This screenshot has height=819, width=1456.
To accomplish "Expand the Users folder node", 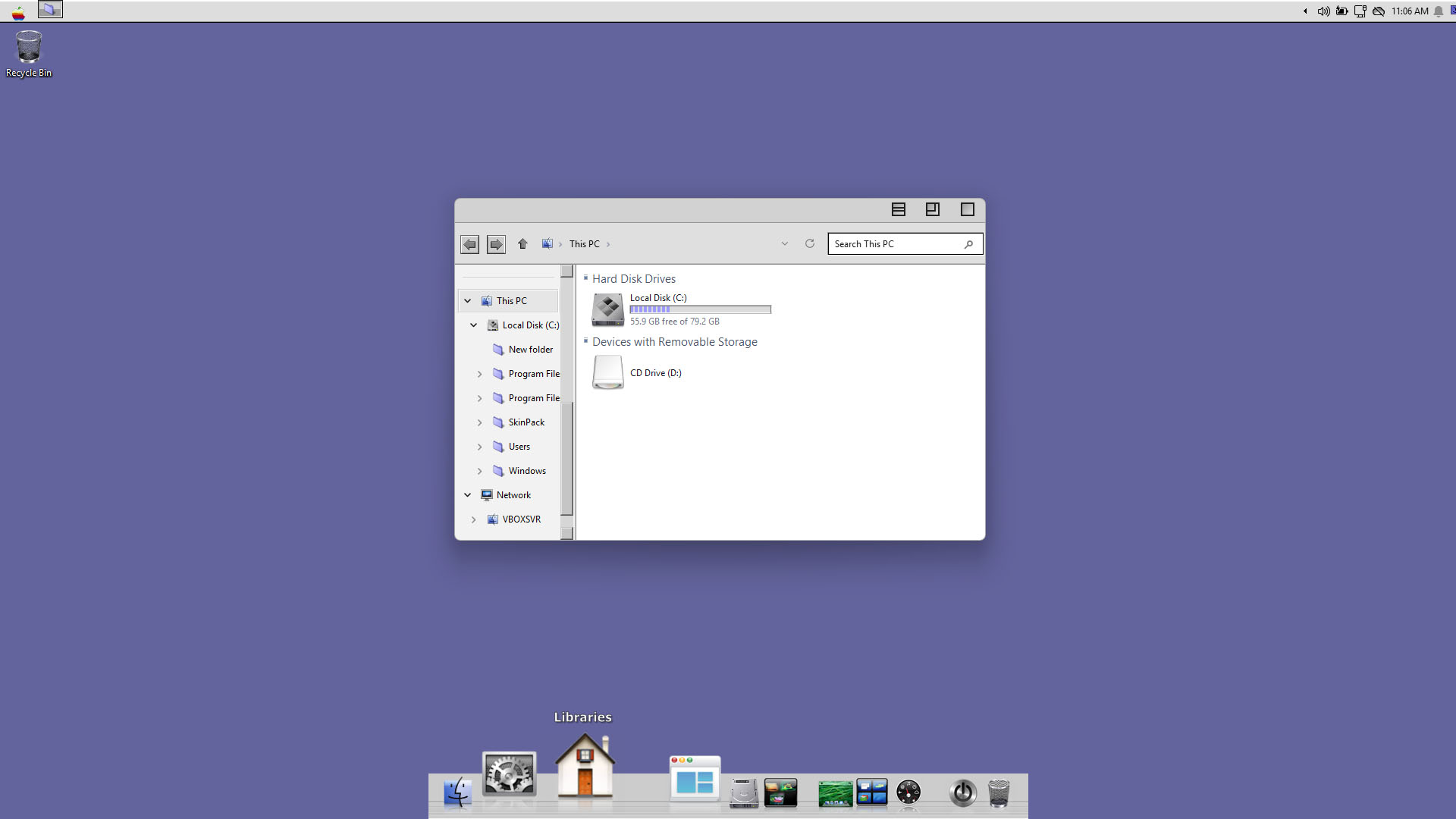I will pyautogui.click(x=479, y=447).
